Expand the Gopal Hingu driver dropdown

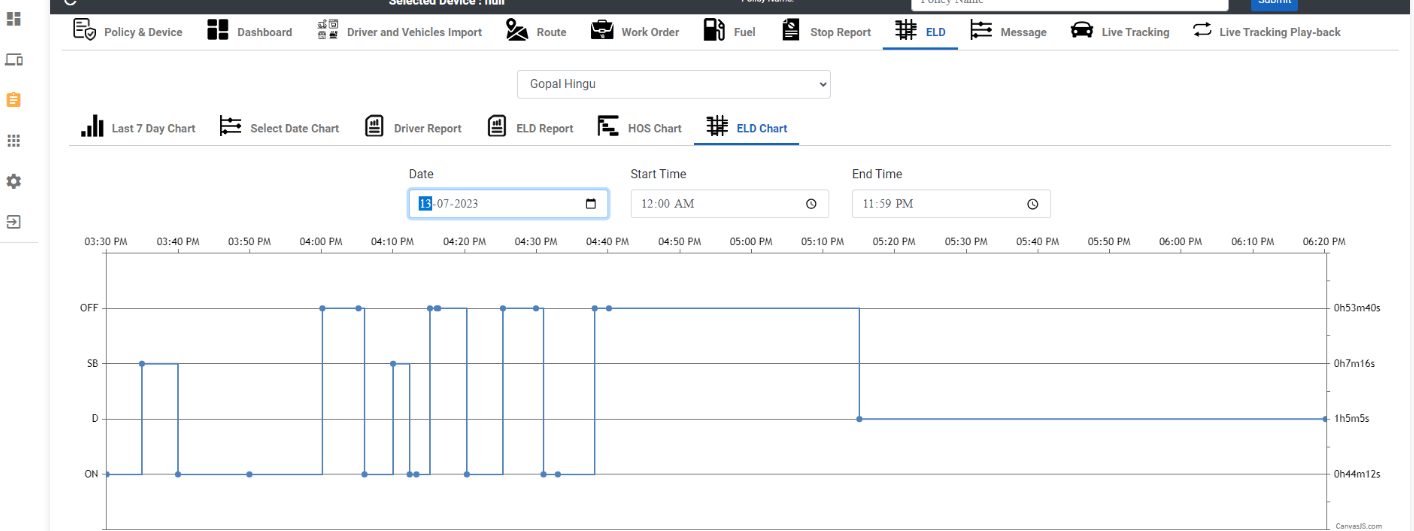(x=674, y=84)
